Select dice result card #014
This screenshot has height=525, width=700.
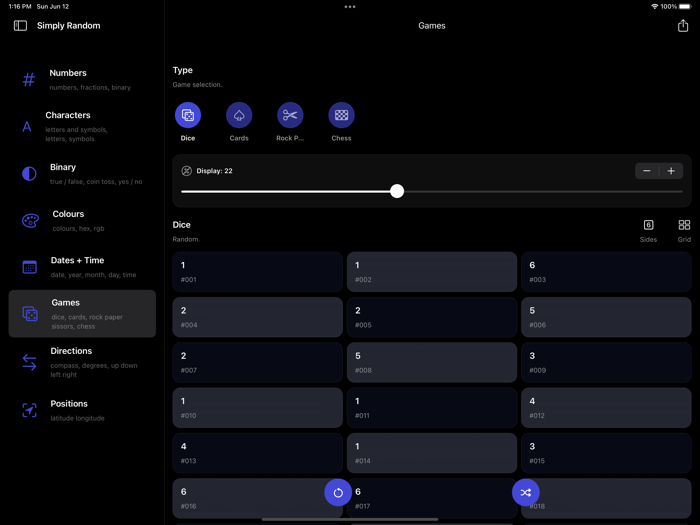pyautogui.click(x=432, y=453)
